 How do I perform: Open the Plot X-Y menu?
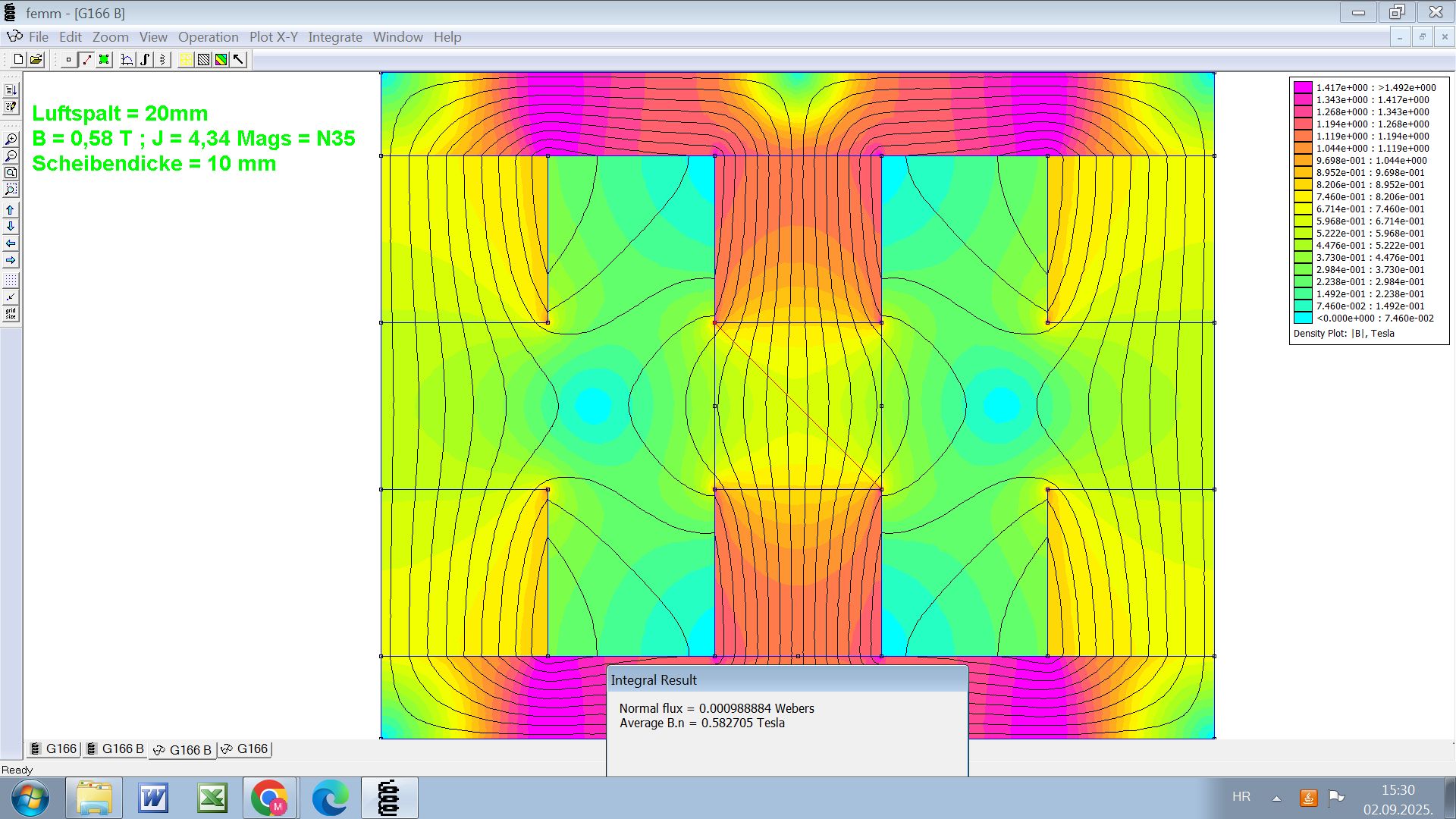273,37
